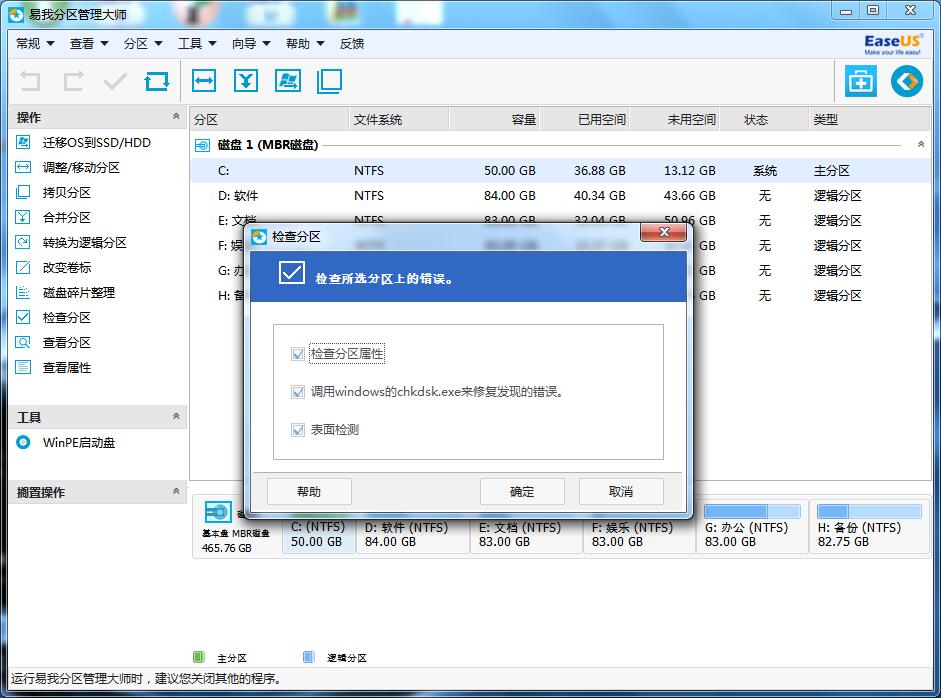Close the 检查分区 dialog
This screenshot has width=941, height=698.
pyautogui.click(x=663, y=232)
